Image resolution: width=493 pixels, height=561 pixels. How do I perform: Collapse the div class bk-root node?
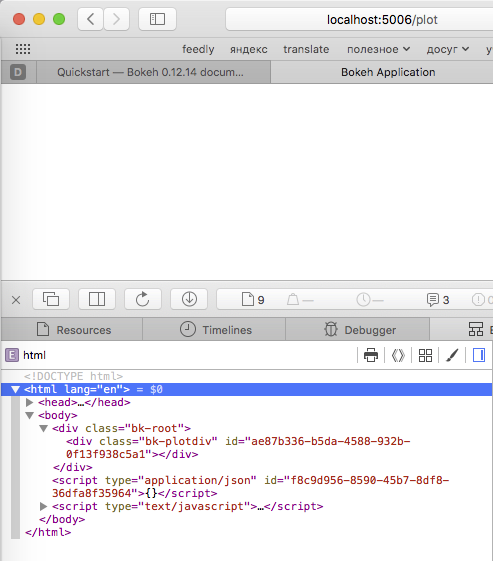(x=44, y=428)
